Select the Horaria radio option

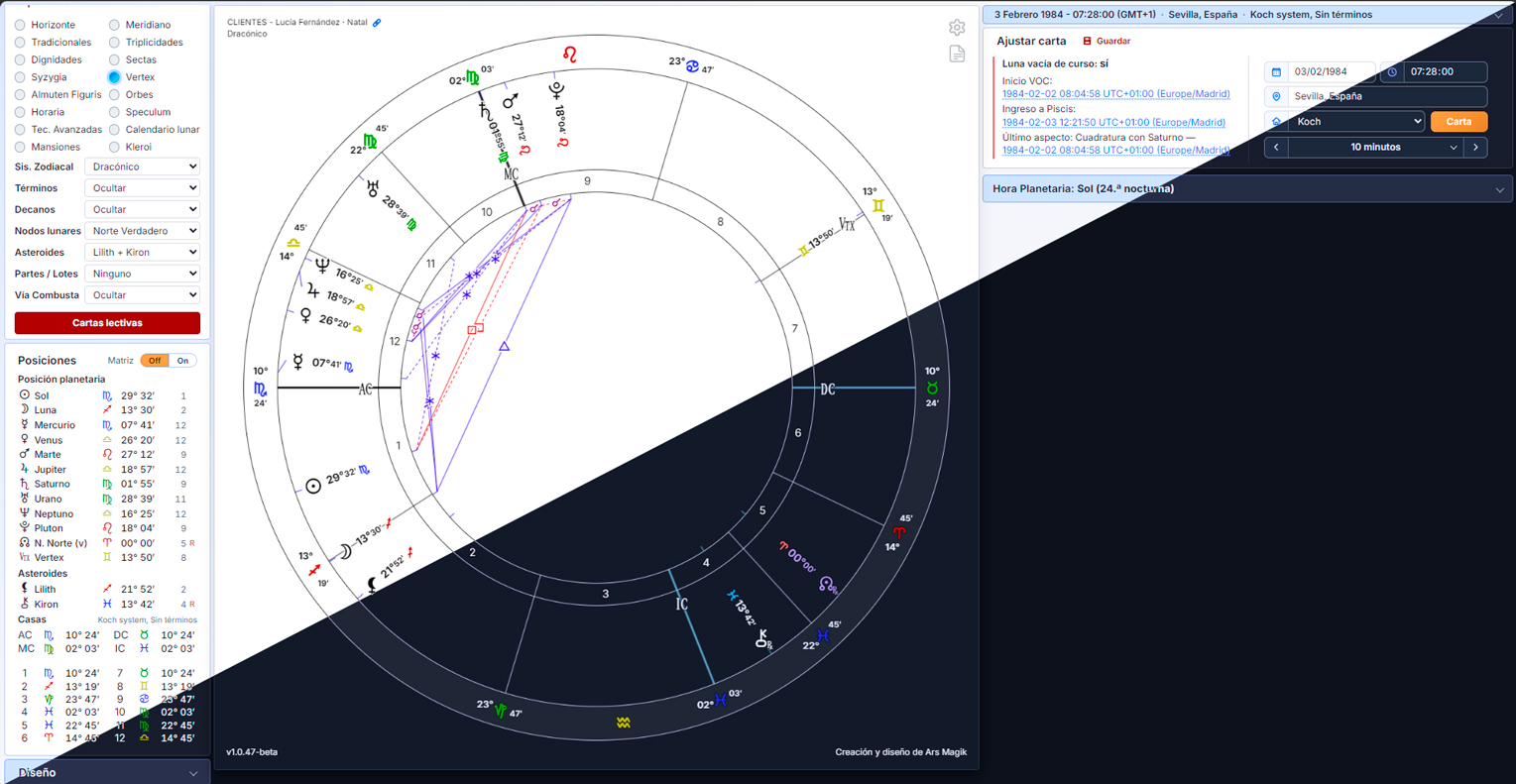point(20,112)
